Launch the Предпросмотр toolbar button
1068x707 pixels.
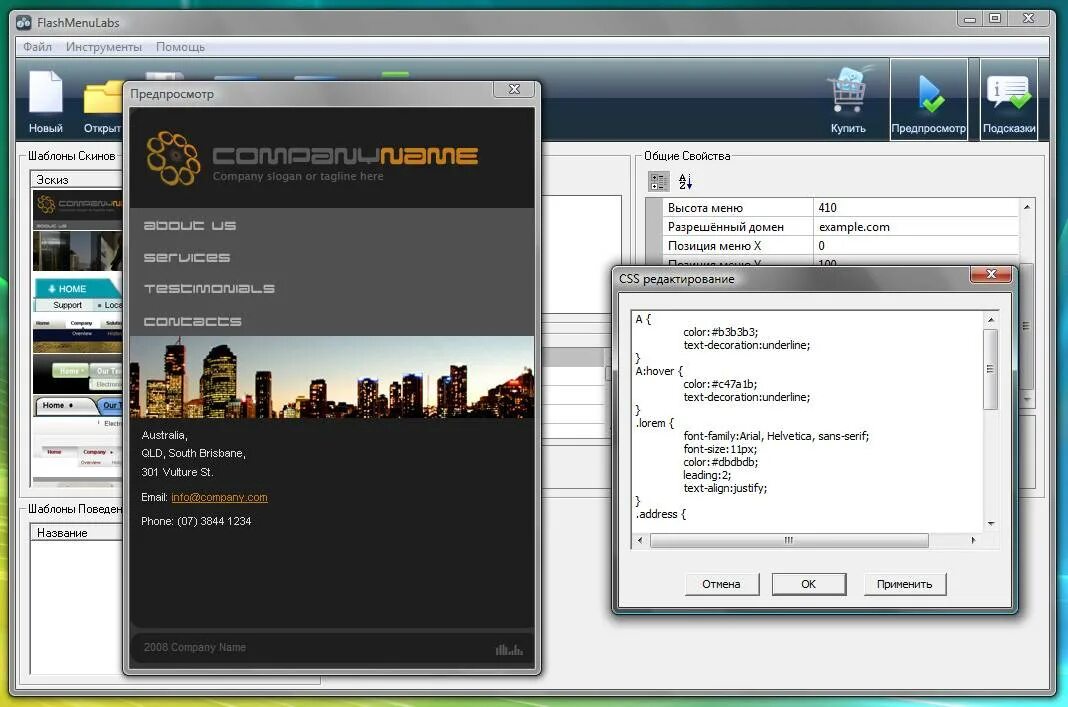[x=929, y=99]
